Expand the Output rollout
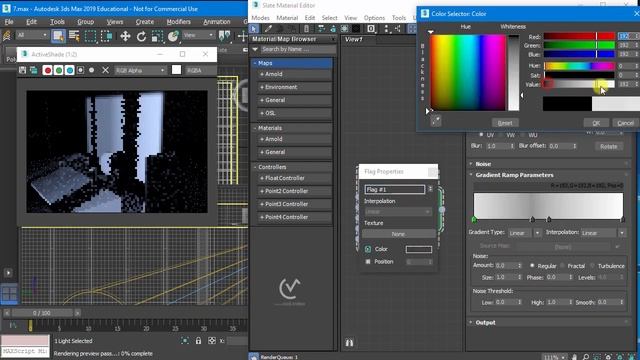Image resolution: width=640 pixels, height=360 pixels. pyautogui.click(x=549, y=322)
